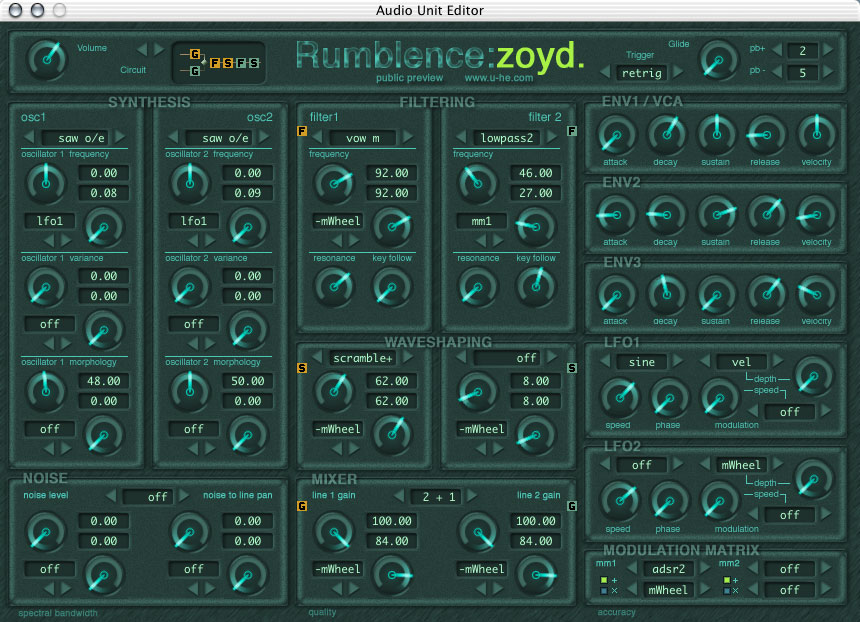
Task: Click left arrow beside noise type off
Action: [111, 496]
